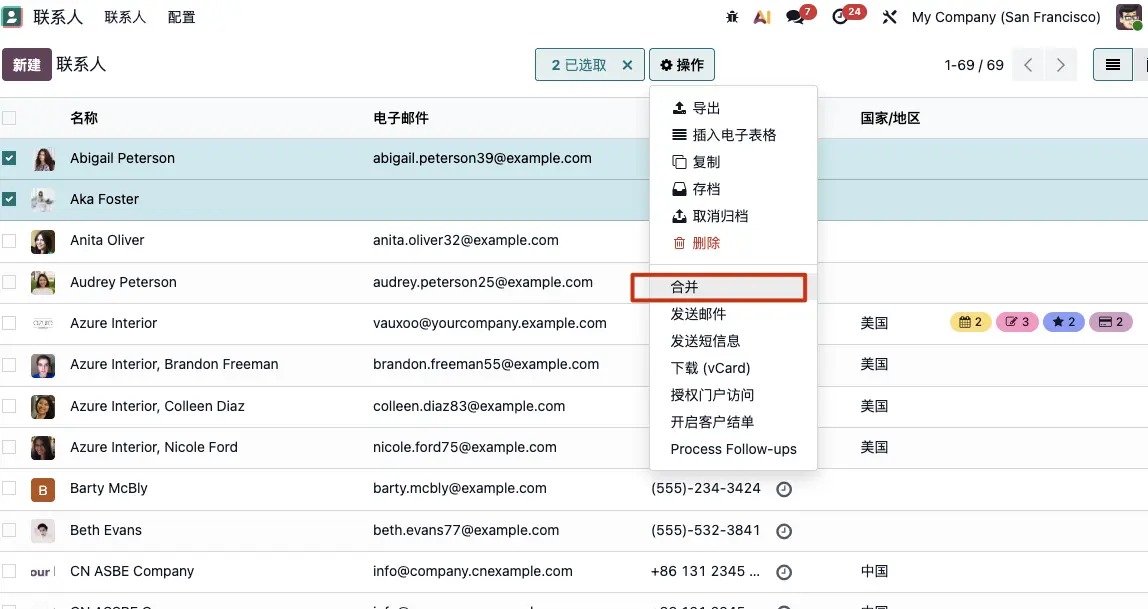This screenshot has height=609, width=1148.
Task: Open the user avatar menu
Action: 1128,17
